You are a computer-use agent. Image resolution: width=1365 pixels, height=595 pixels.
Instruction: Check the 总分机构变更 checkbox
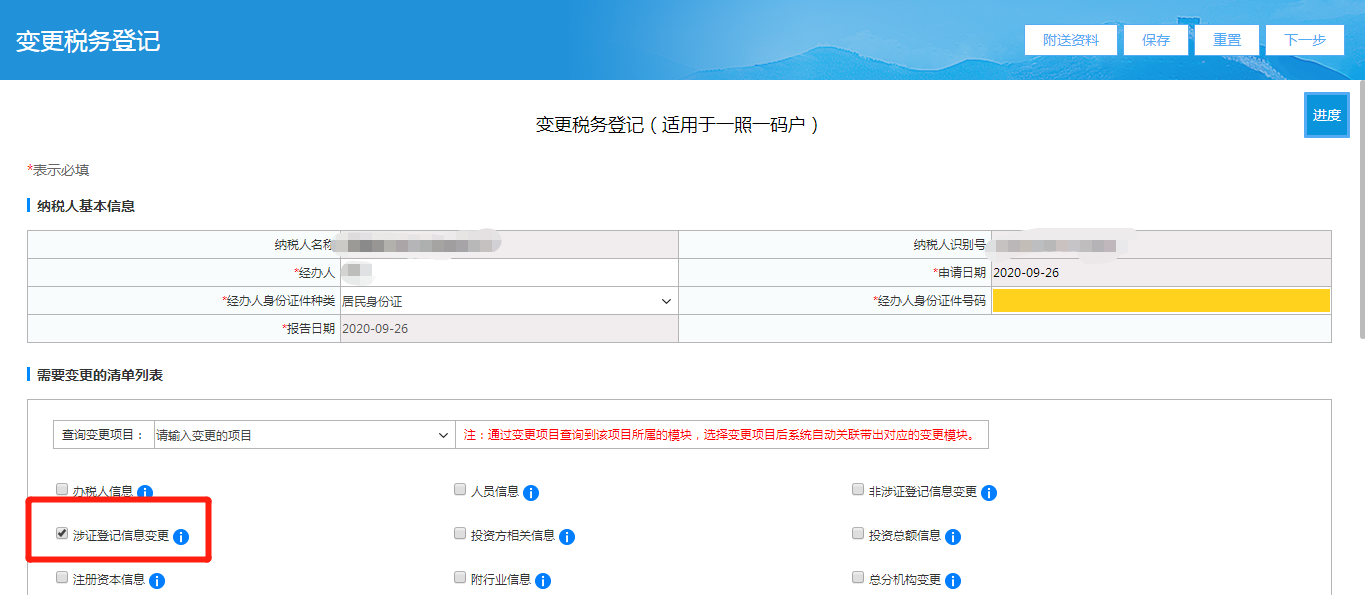(x=858, y=578)
